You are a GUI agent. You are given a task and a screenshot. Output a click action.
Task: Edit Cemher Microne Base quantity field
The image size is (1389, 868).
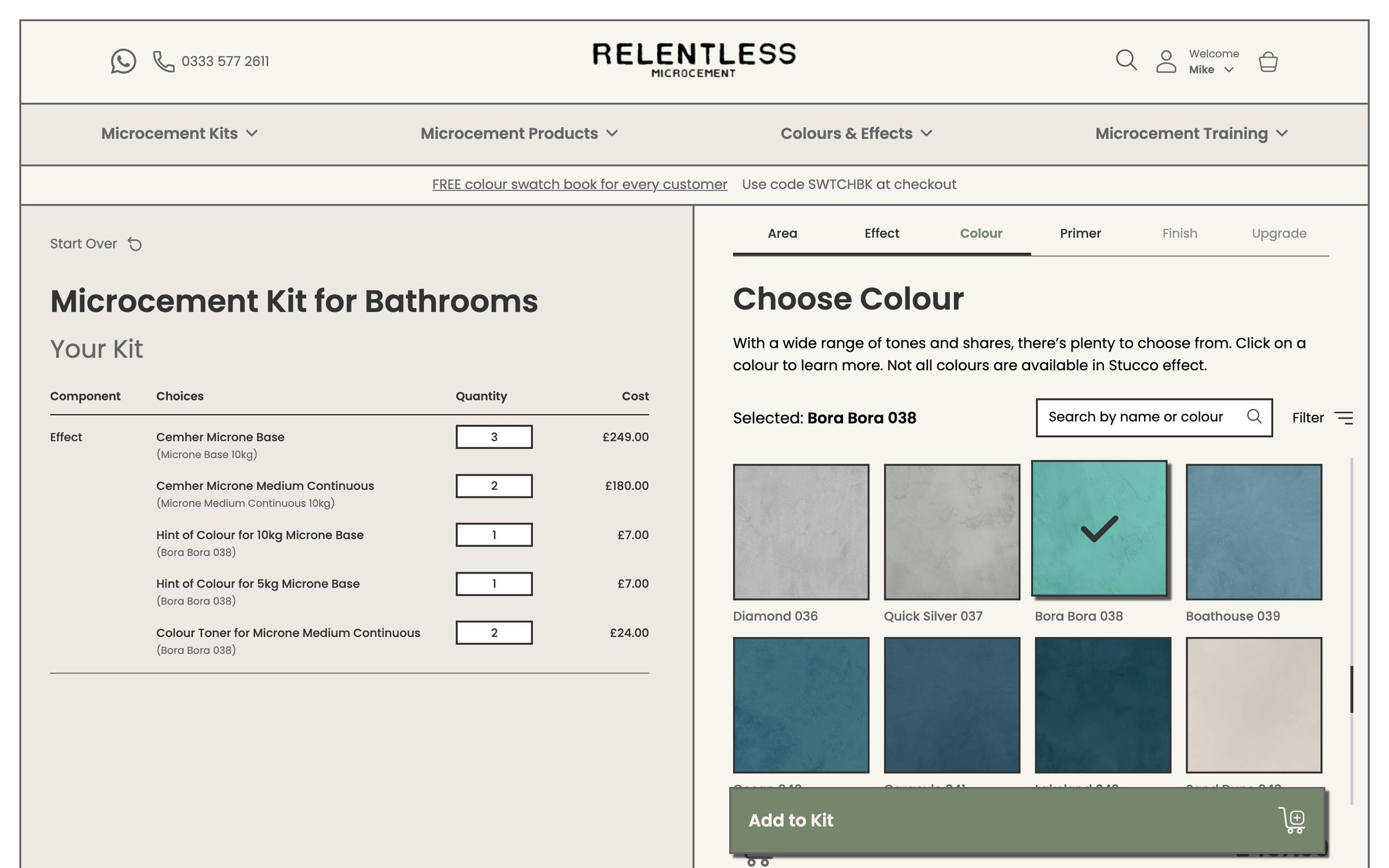pos(494,437)
